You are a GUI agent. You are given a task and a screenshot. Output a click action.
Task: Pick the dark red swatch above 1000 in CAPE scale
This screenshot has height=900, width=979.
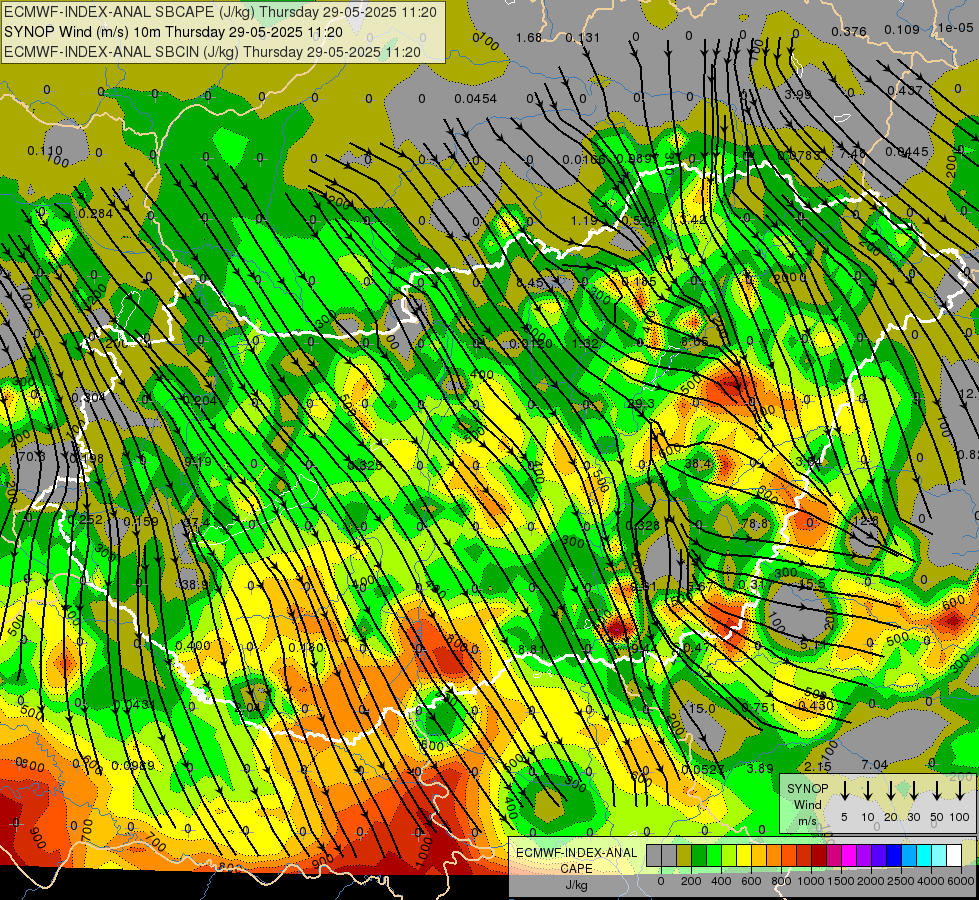coord(819,856)
